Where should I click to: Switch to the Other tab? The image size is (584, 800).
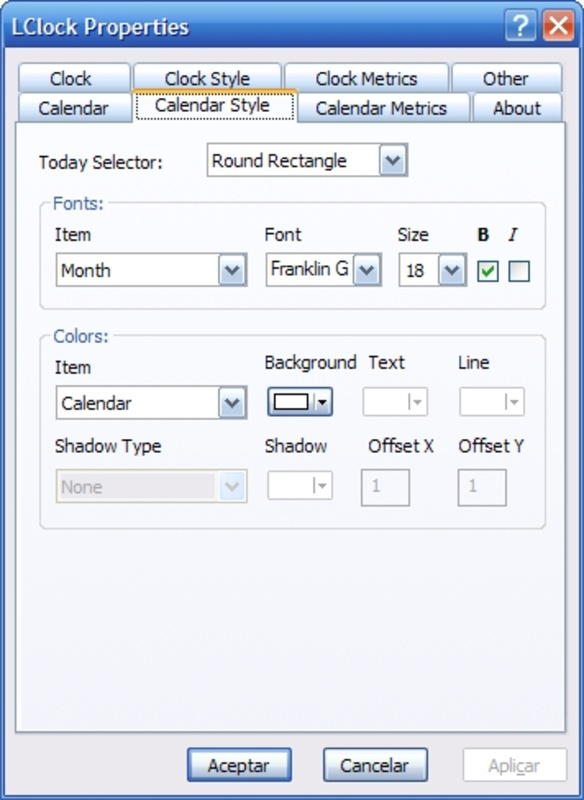pos(509,77)
